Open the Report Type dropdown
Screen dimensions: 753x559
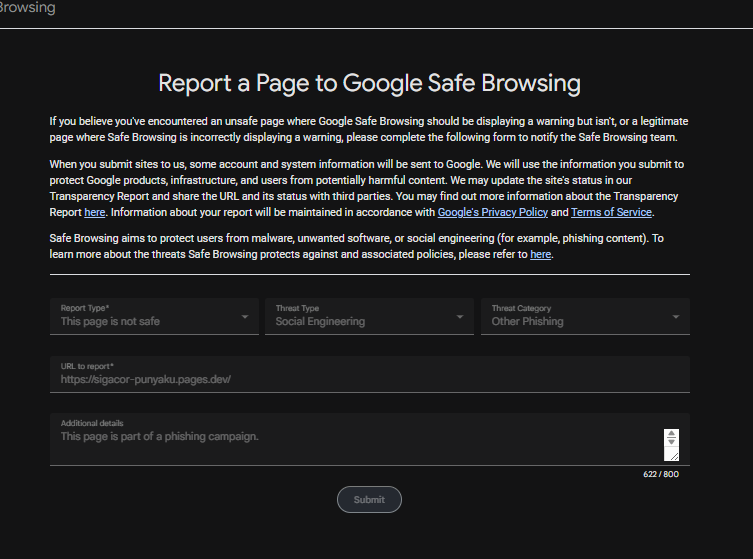pyautogui.click(x=154, y=316)
